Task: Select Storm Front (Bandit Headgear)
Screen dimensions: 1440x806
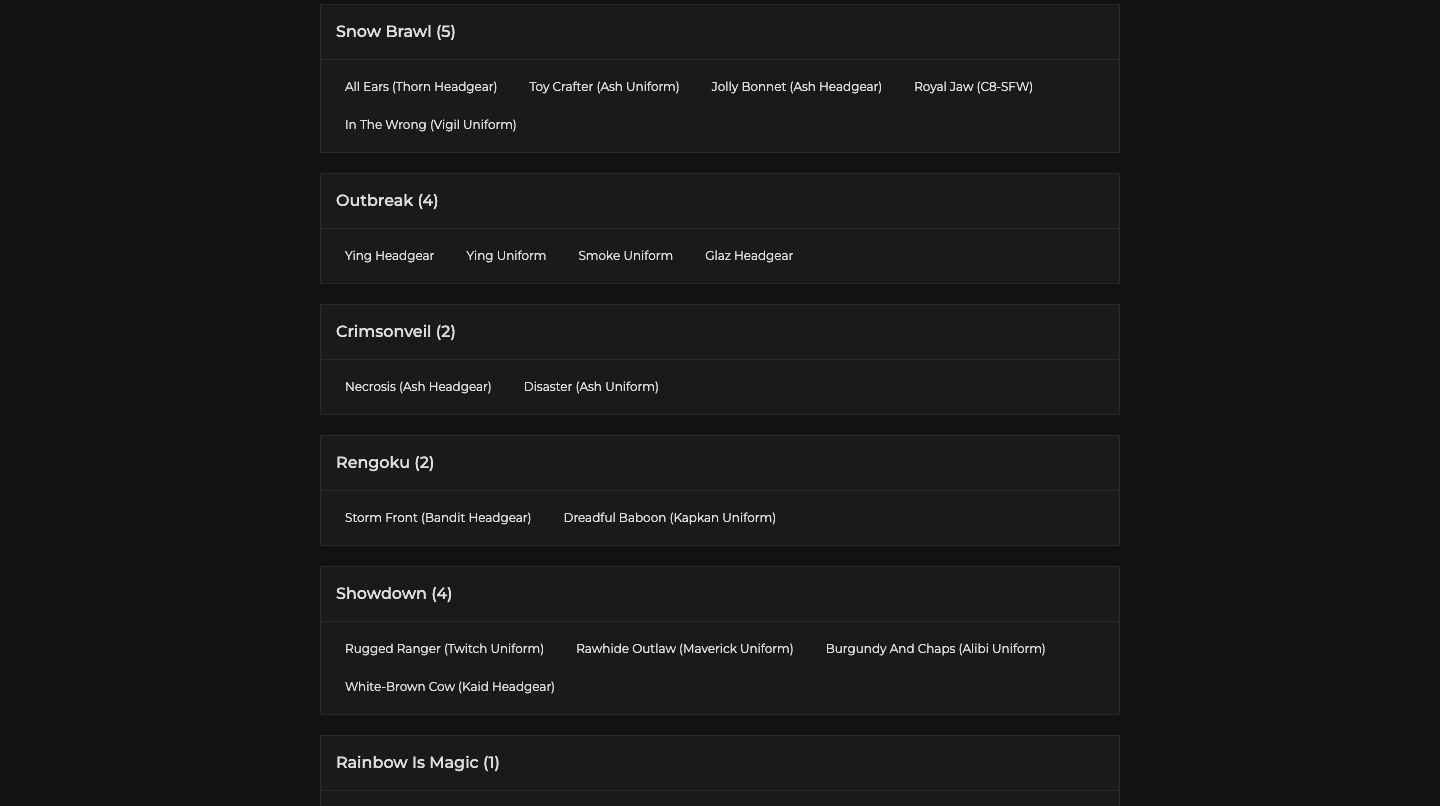Action: click(438, 518)
